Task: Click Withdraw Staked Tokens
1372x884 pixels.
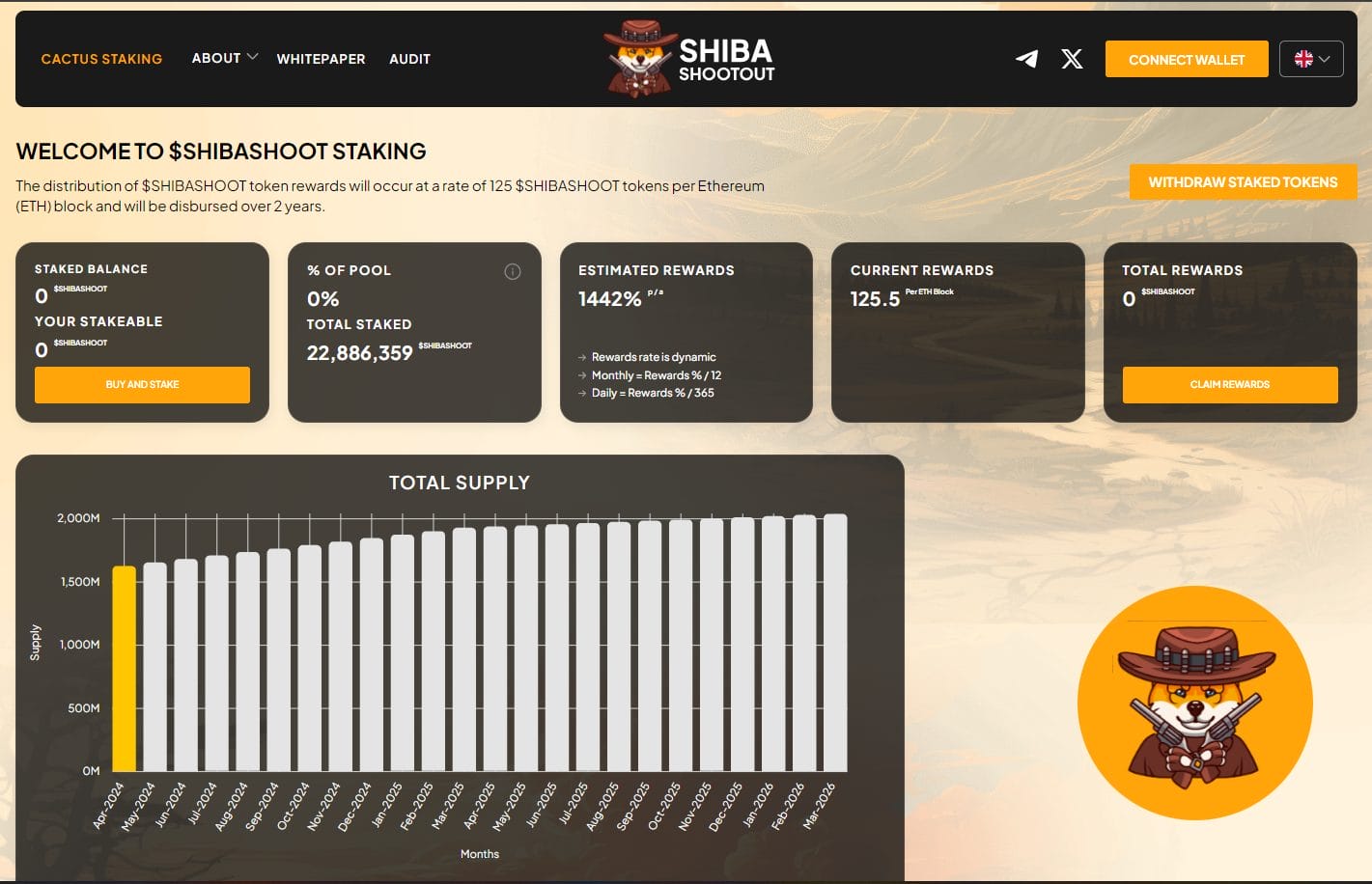Action: point(1244,181)
